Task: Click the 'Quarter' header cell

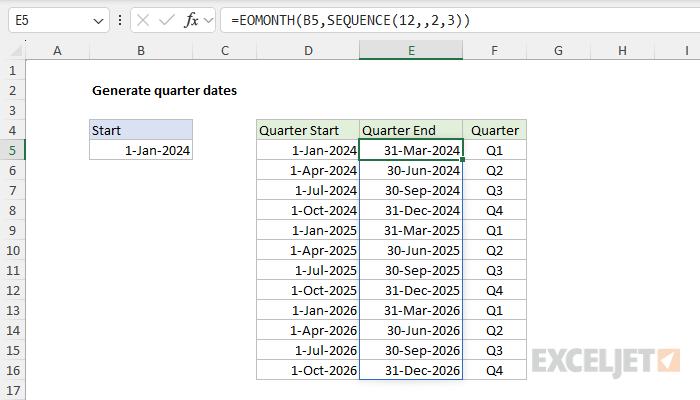Action: click(495, 130)
